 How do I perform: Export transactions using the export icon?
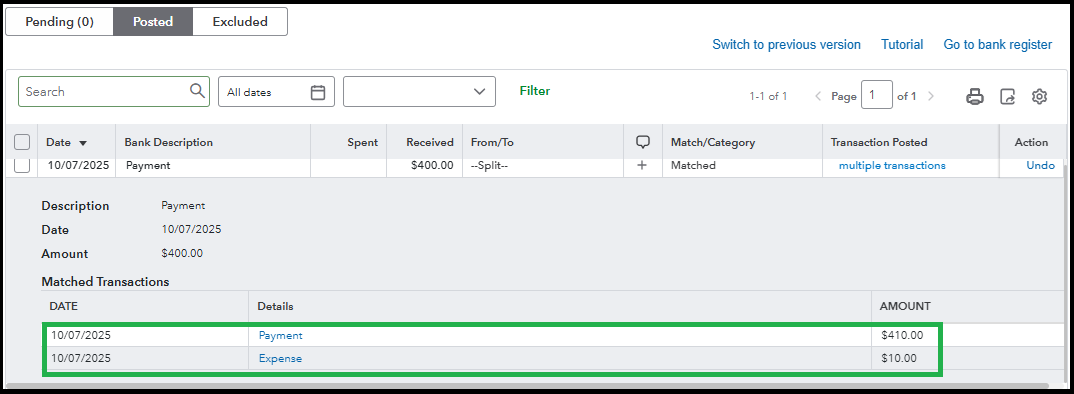tap(1008, 97)
